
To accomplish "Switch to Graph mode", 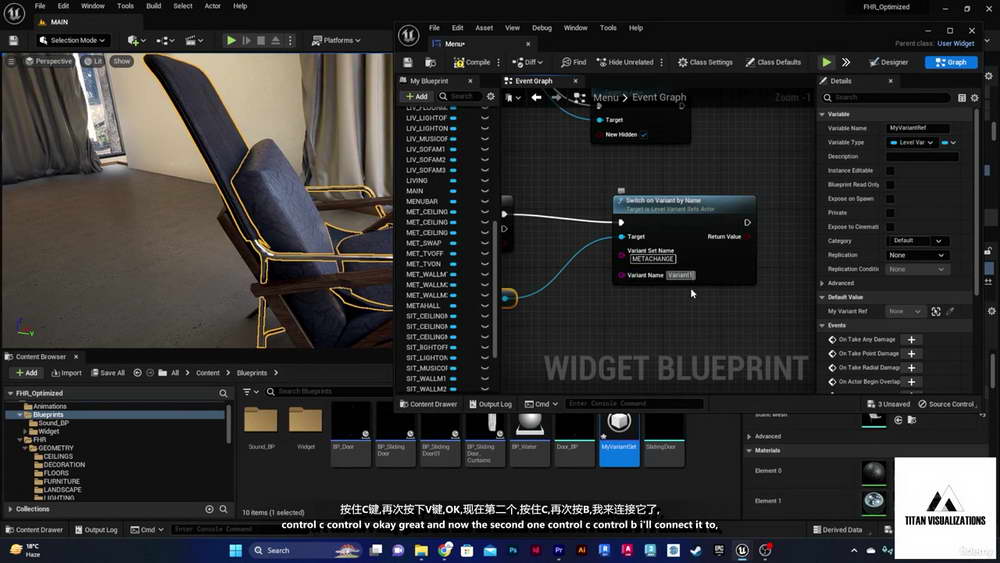I will pos(951,62).
